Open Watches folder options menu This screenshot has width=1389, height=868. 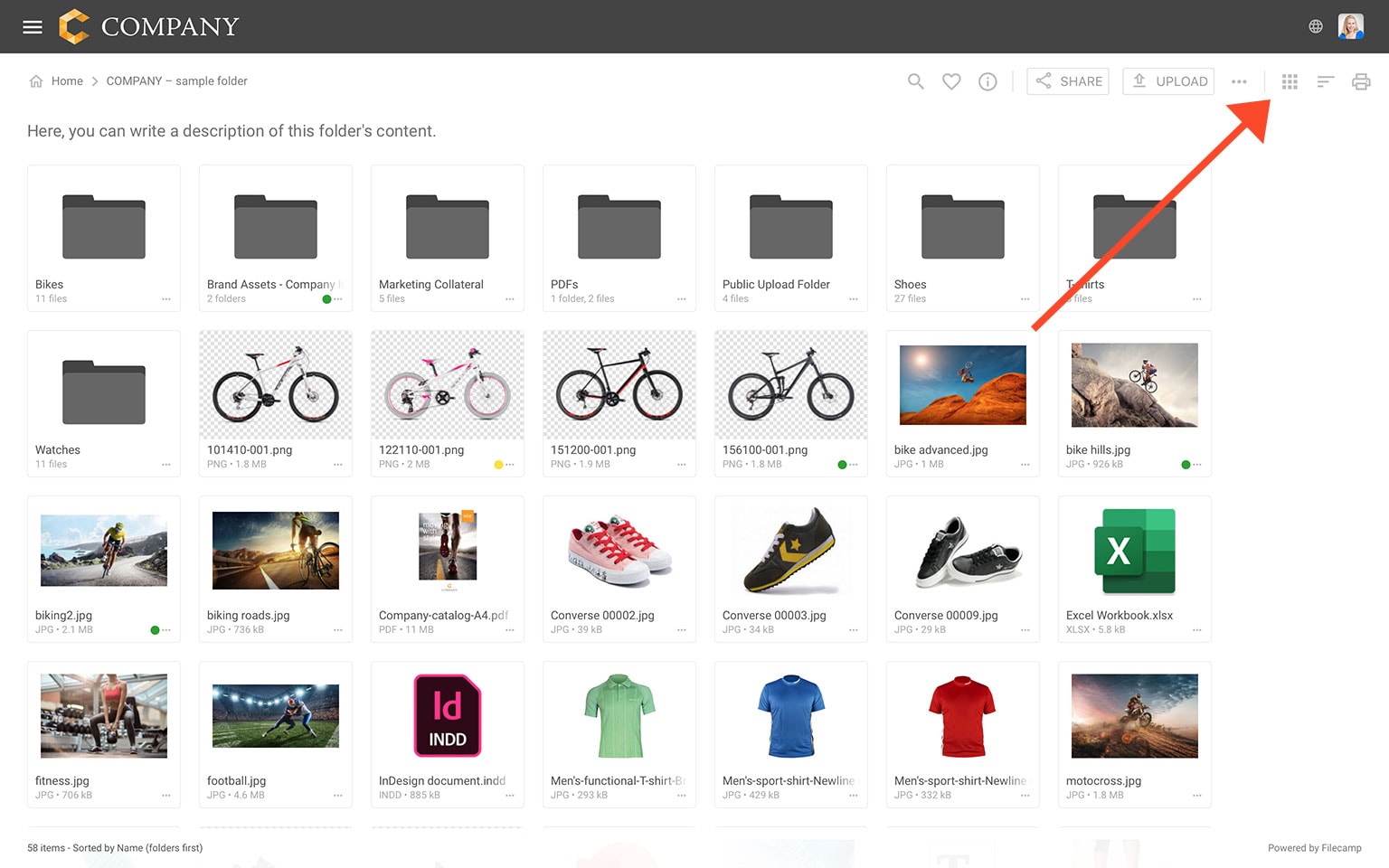[x=166, y=465]
